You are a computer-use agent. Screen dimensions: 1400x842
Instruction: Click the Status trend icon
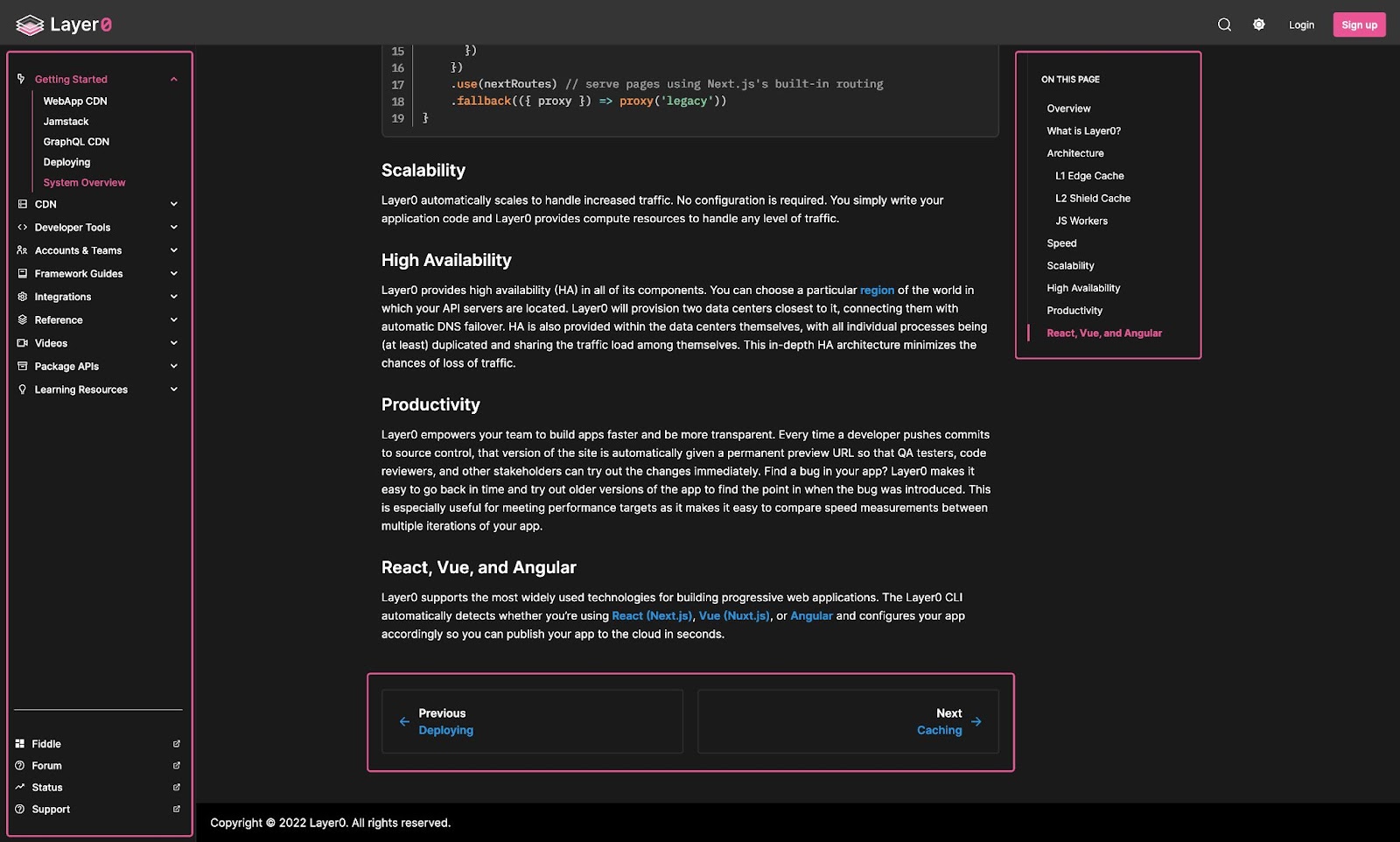pyautogui.click(x=19, y=788)
